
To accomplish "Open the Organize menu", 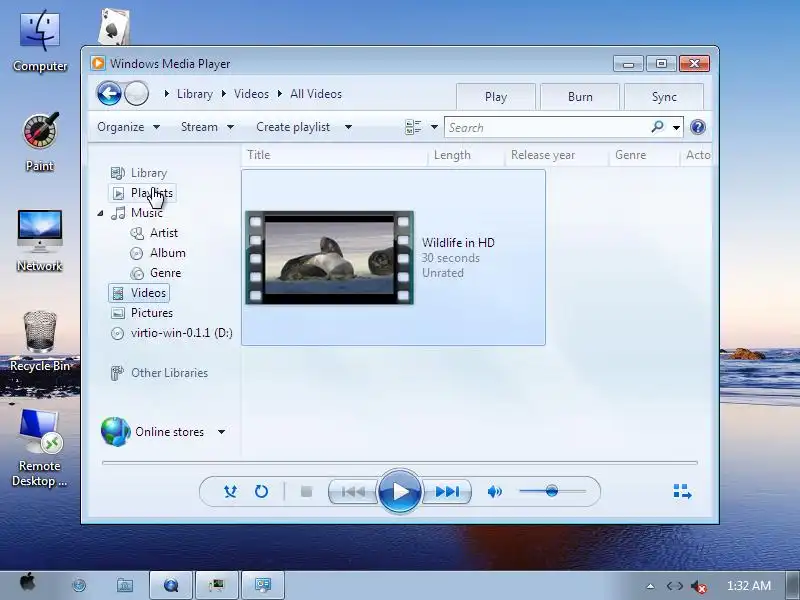I will (x=129, y=127).
